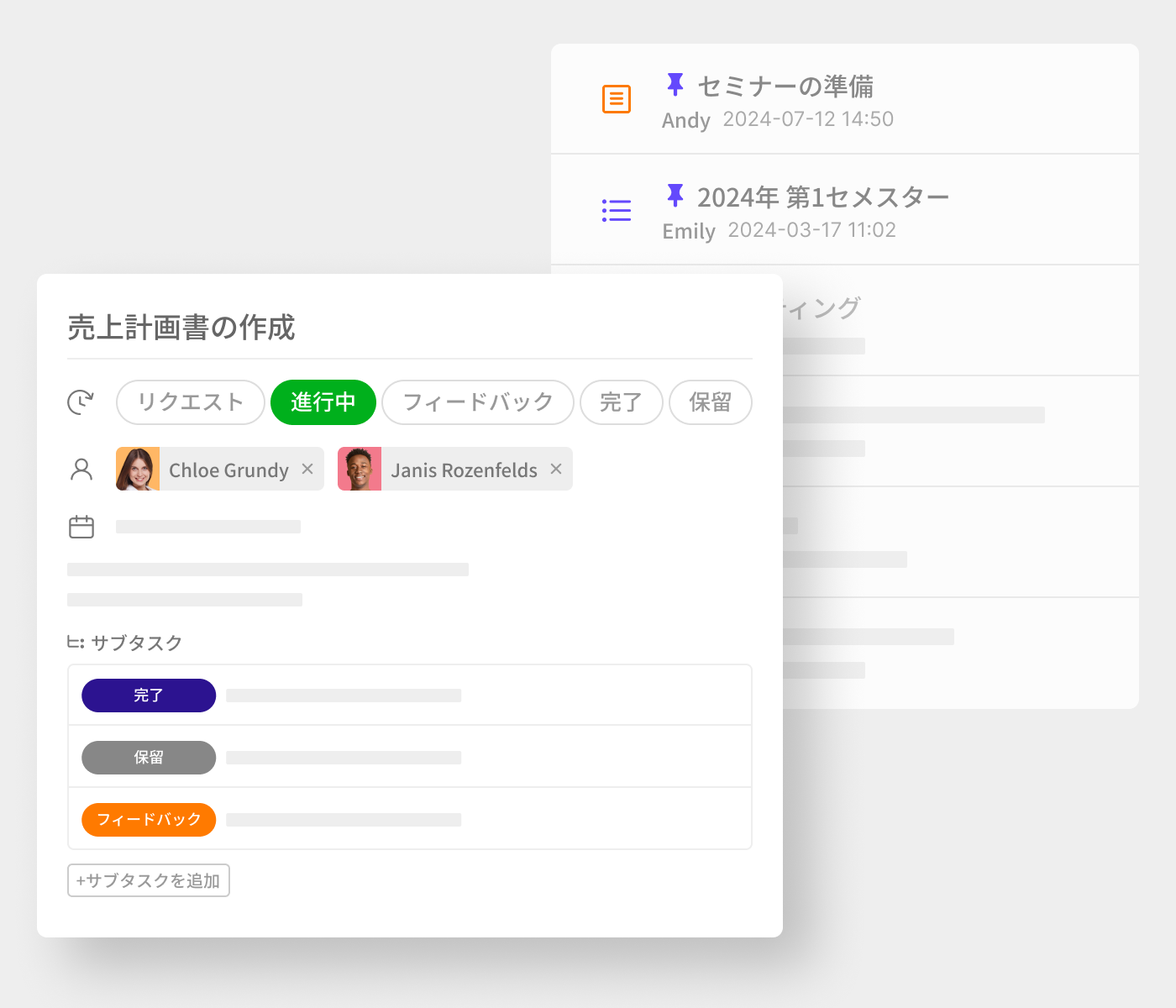
Task: Click the orange document icon beside セミナーの準備
Action: 616,99
